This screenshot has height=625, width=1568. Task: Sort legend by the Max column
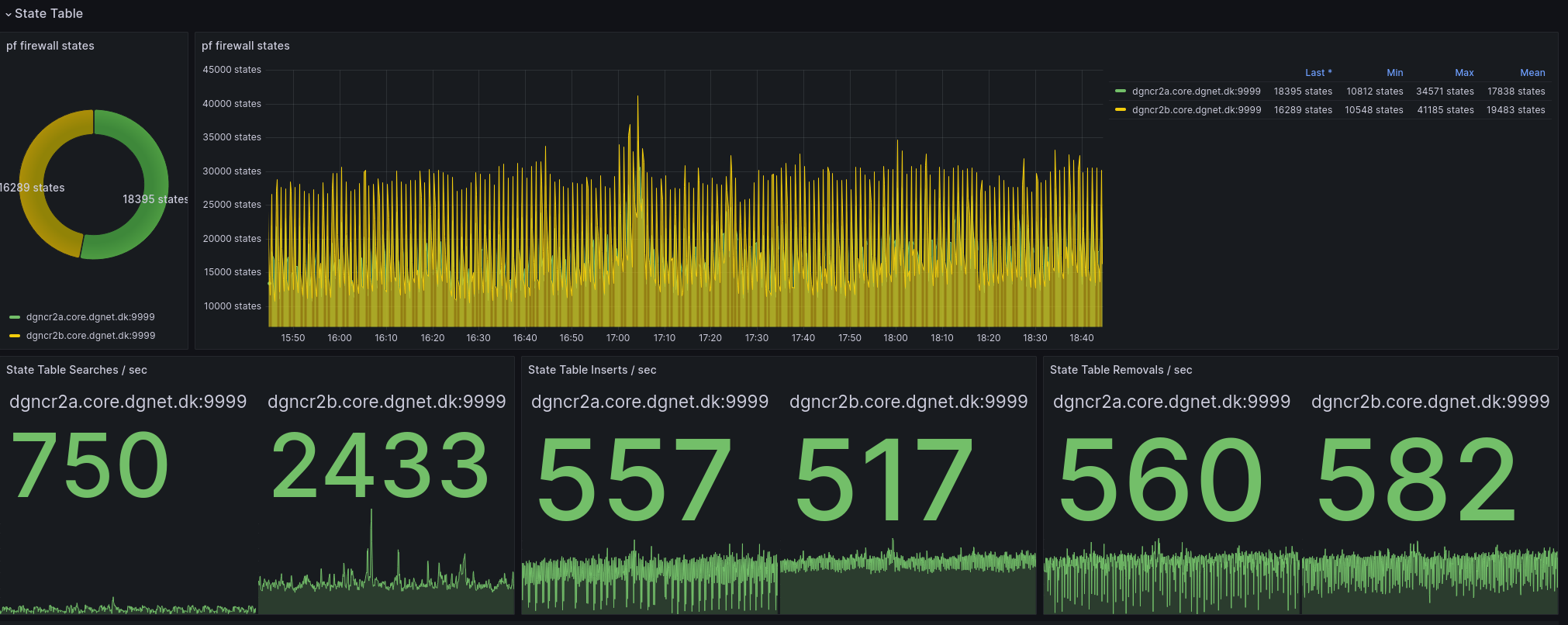click(1464, 73)
